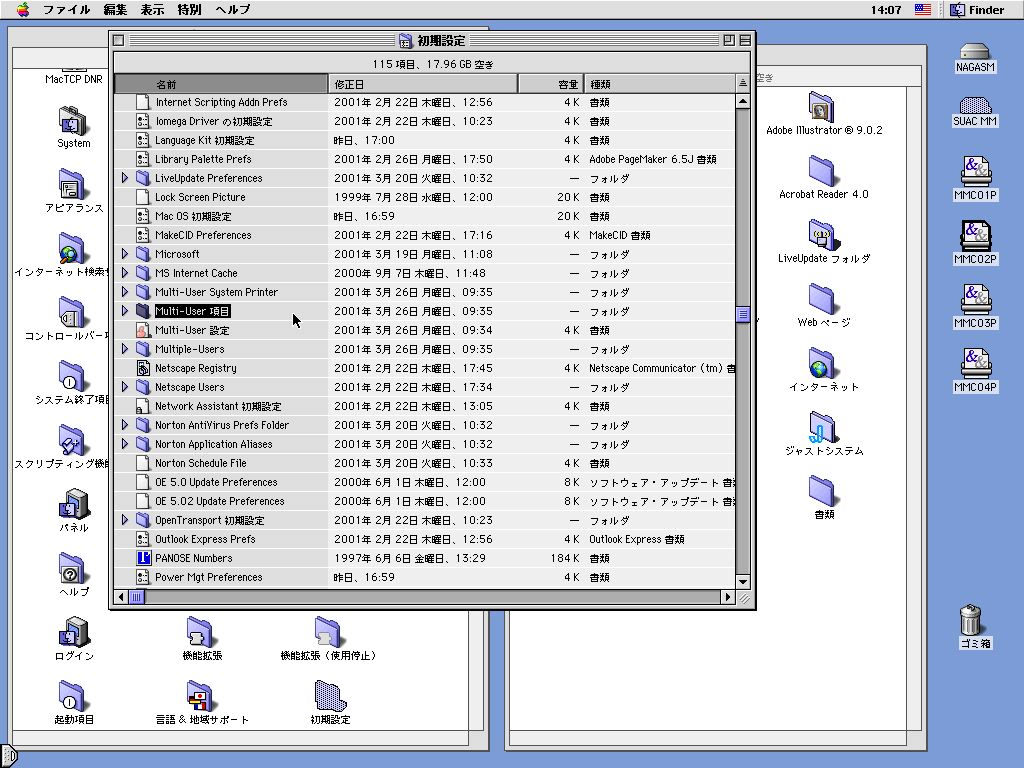This screenshot has width=1024, height=768.
Task: Select the MMC01P printer desktop icon
Action: 975,171
